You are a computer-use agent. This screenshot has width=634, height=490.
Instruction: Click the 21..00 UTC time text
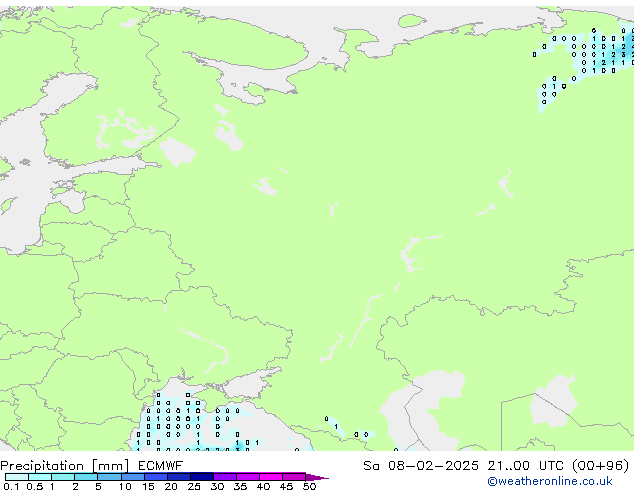coord(525,466)
